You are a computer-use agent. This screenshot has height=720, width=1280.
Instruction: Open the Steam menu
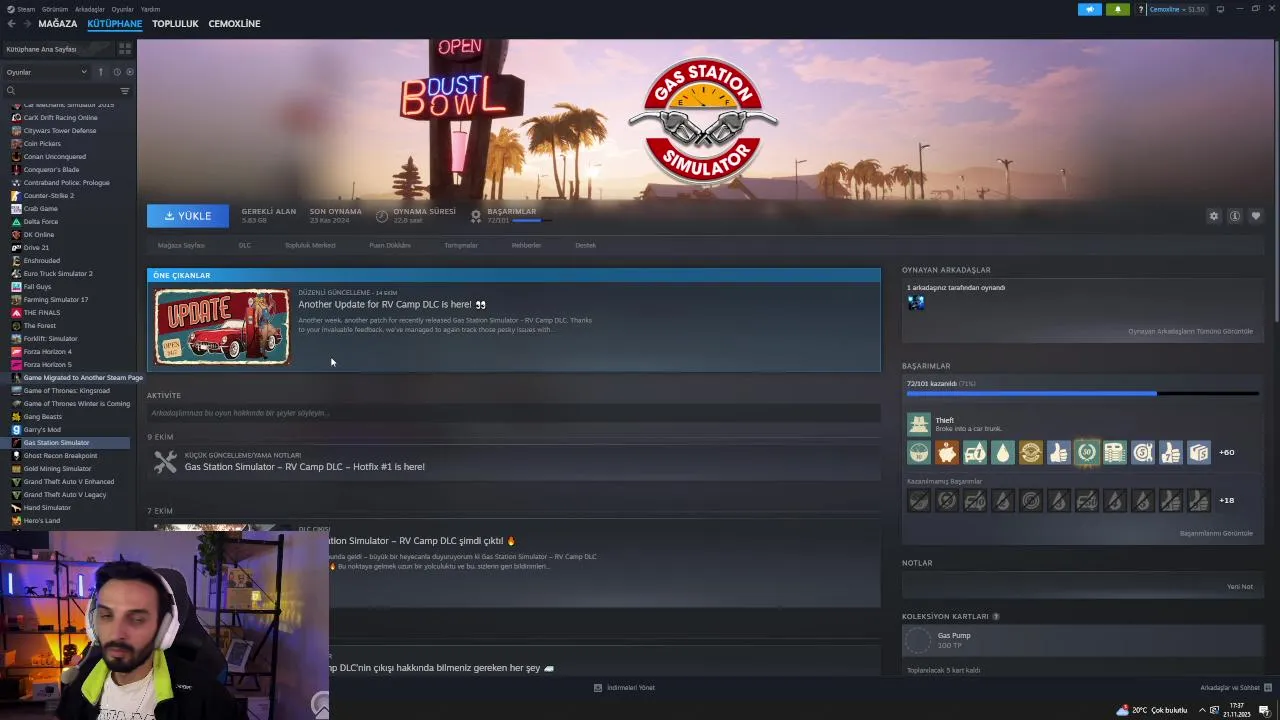pos(26,9)
